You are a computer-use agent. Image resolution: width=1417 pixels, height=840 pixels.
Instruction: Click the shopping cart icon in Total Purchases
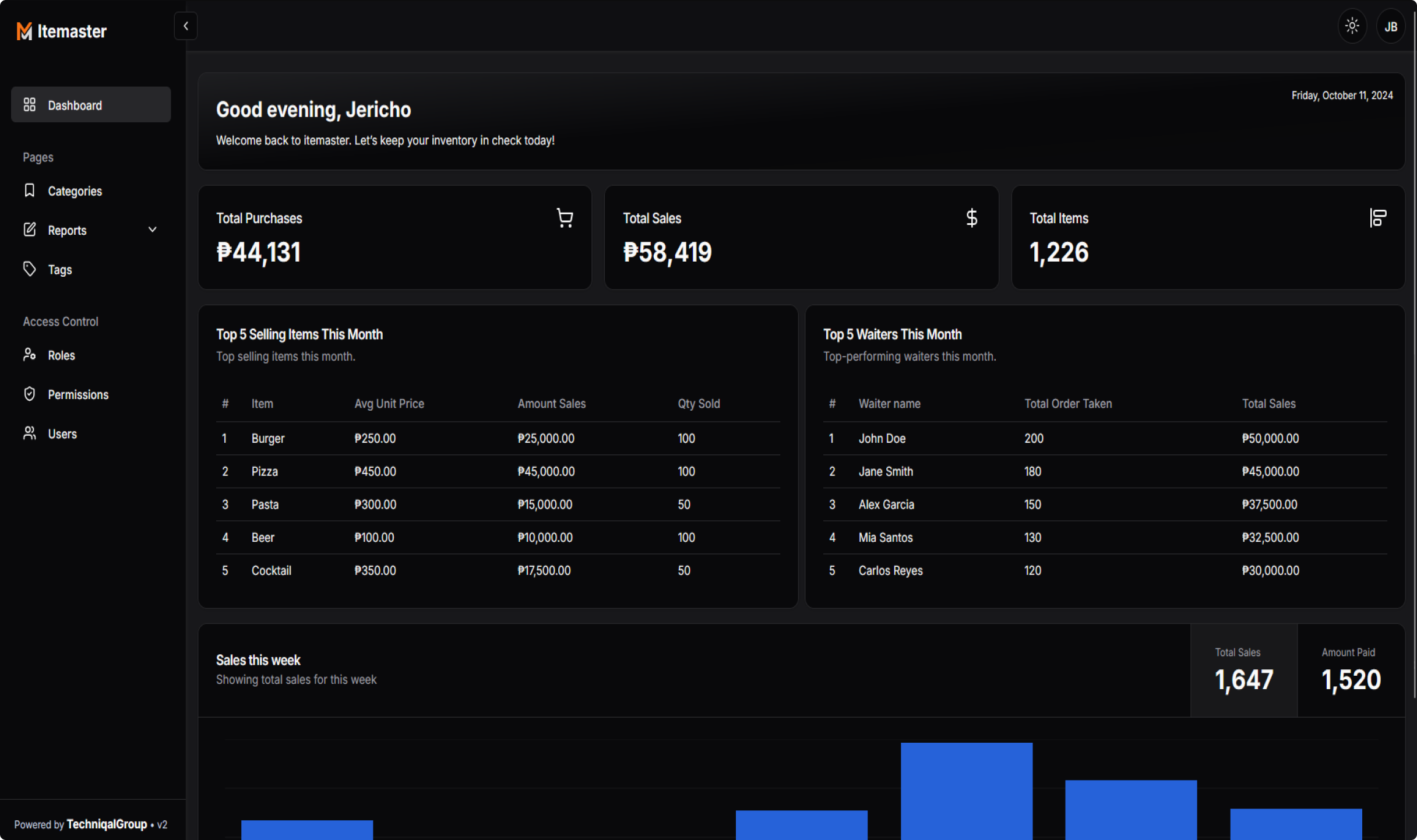click(x=564, y=218)
